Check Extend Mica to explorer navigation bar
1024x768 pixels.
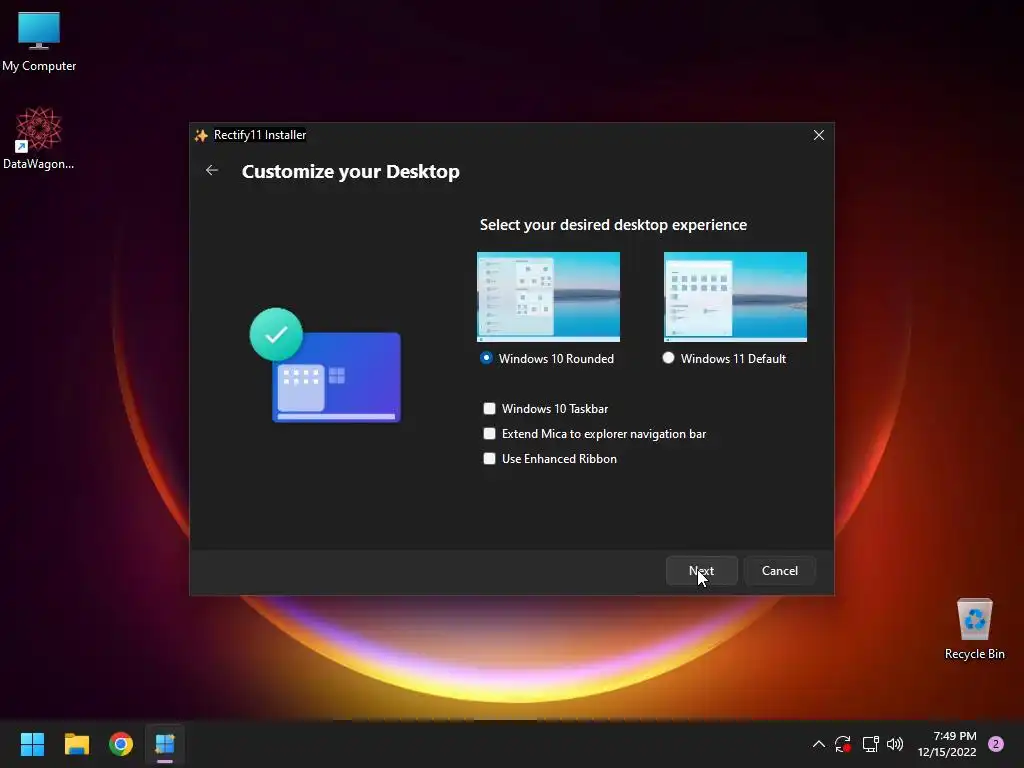pyautogui.click(x=489, y=434)
